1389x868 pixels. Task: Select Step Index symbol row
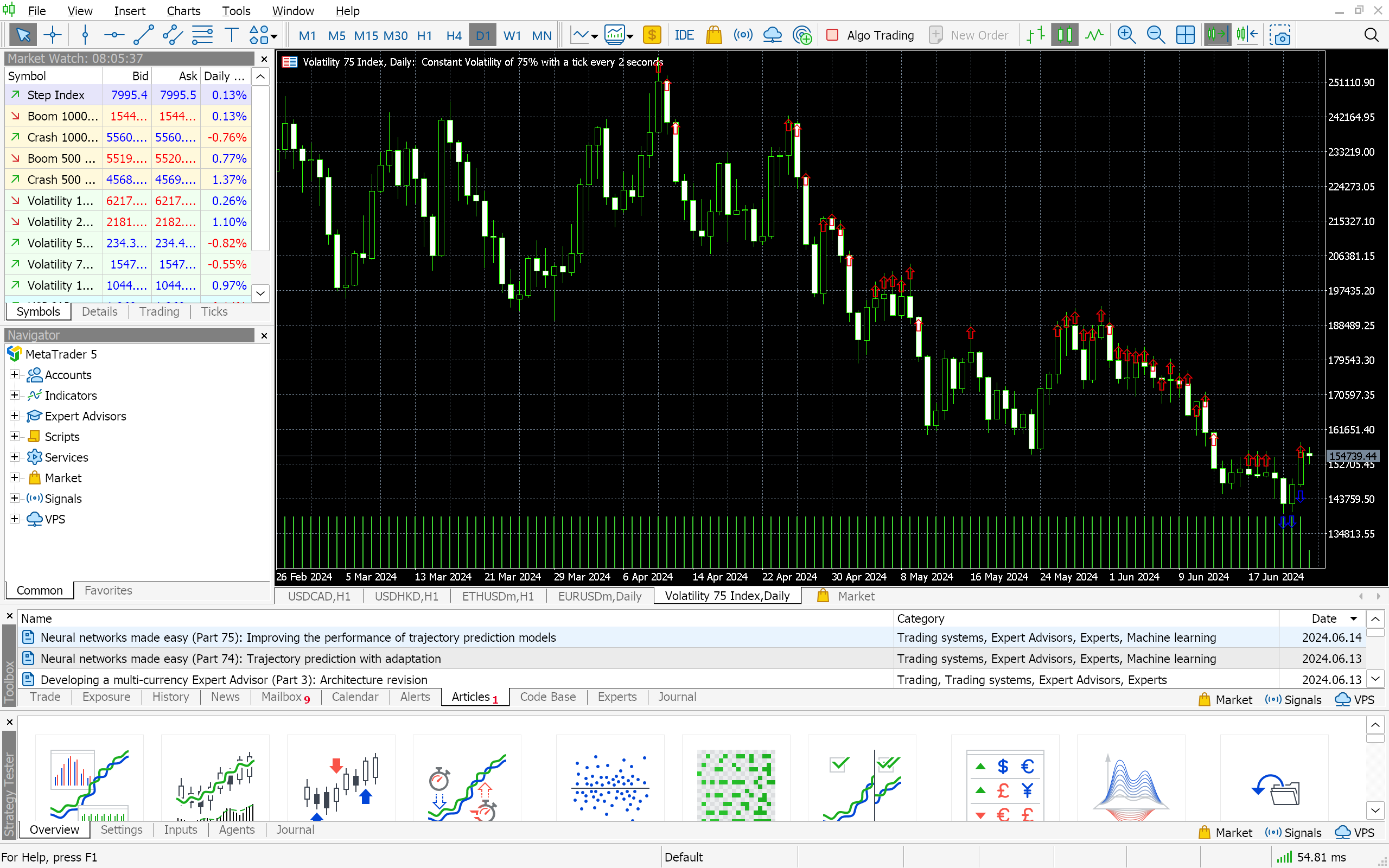pyautogui.click(x=128, y=95)
